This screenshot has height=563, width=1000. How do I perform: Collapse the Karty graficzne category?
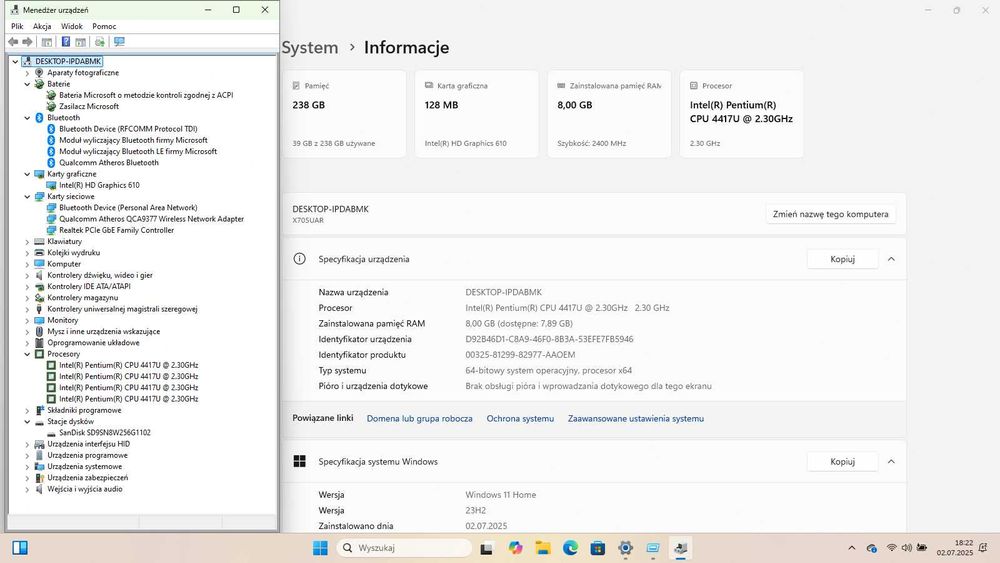[x=27, y=174]
